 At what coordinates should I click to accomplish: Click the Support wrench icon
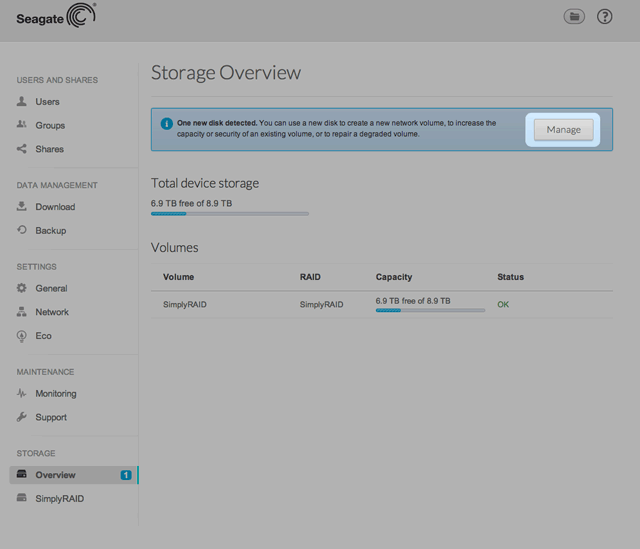click(x=22, y=417)
